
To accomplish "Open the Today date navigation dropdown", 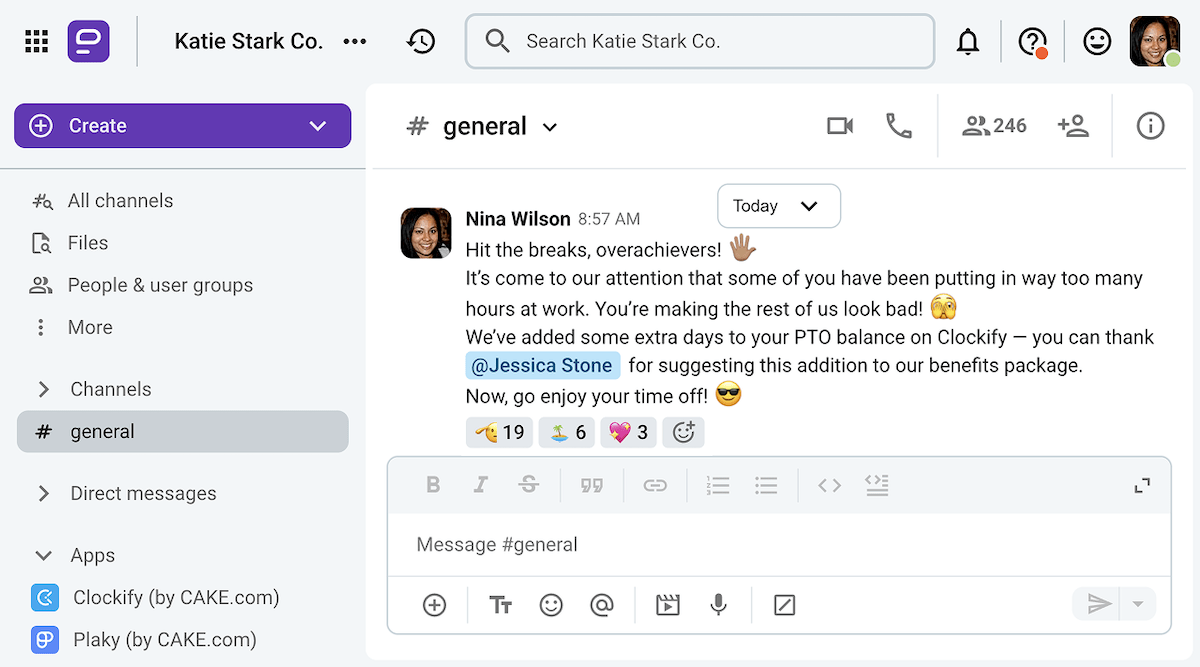I will (x=778, y=206).
